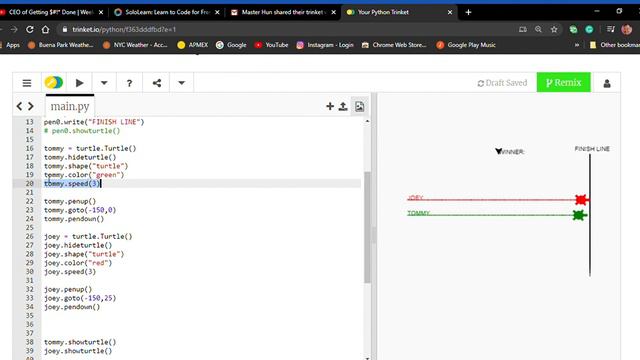Click the cast/install icon in address bar
This screenshot has width=640, height=360.
pos(522,29)
